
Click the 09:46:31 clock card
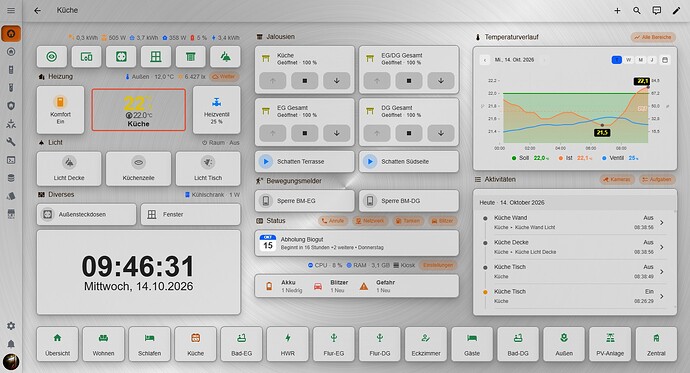pyautogui.click(x=139, y=272)
